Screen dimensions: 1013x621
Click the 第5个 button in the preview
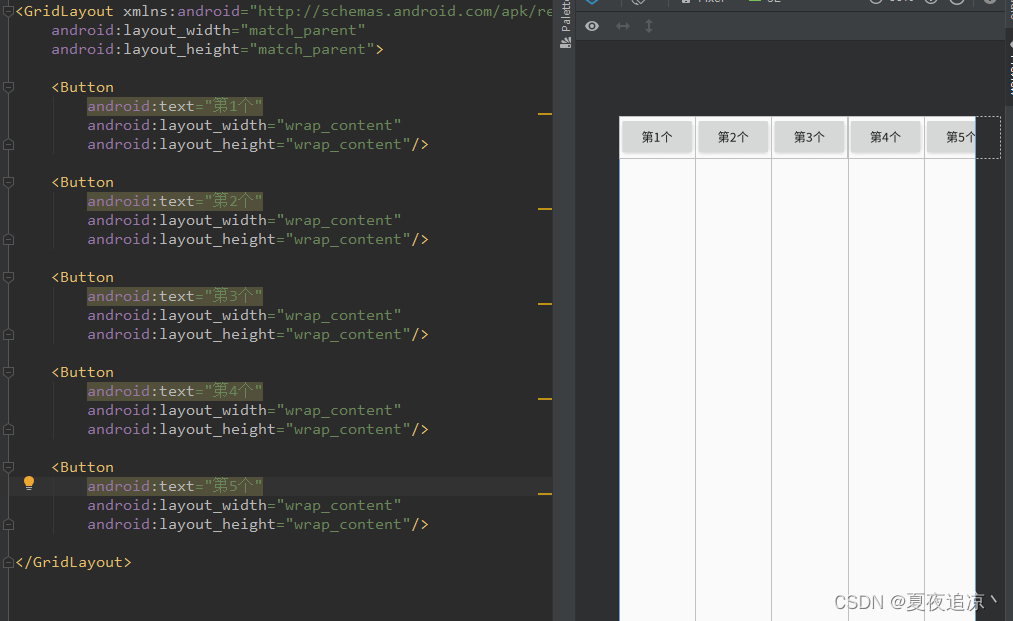click(960, 136)
